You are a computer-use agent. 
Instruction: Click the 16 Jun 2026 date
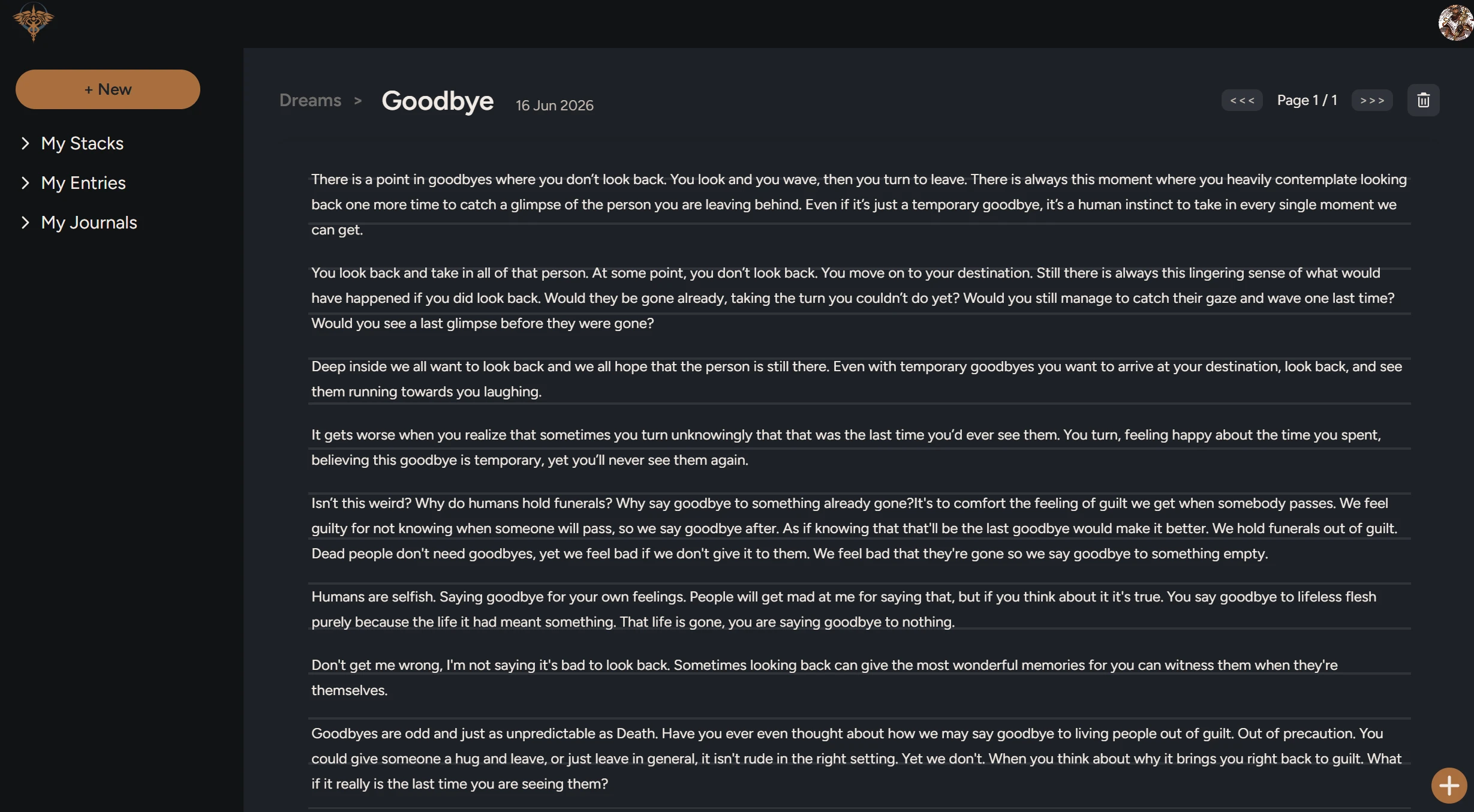click(x=555, y=106)
